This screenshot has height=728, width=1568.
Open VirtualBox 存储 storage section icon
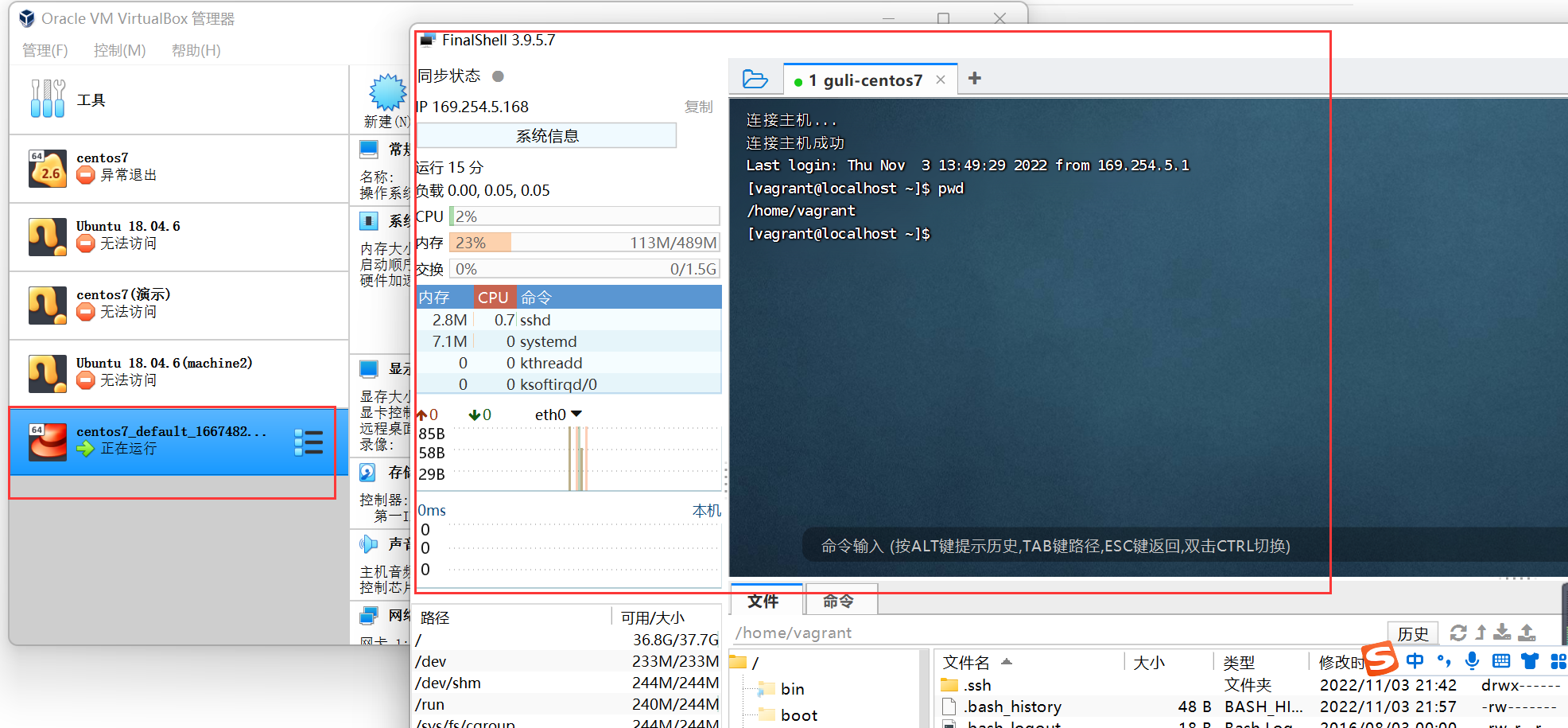[x=368, y=472]
